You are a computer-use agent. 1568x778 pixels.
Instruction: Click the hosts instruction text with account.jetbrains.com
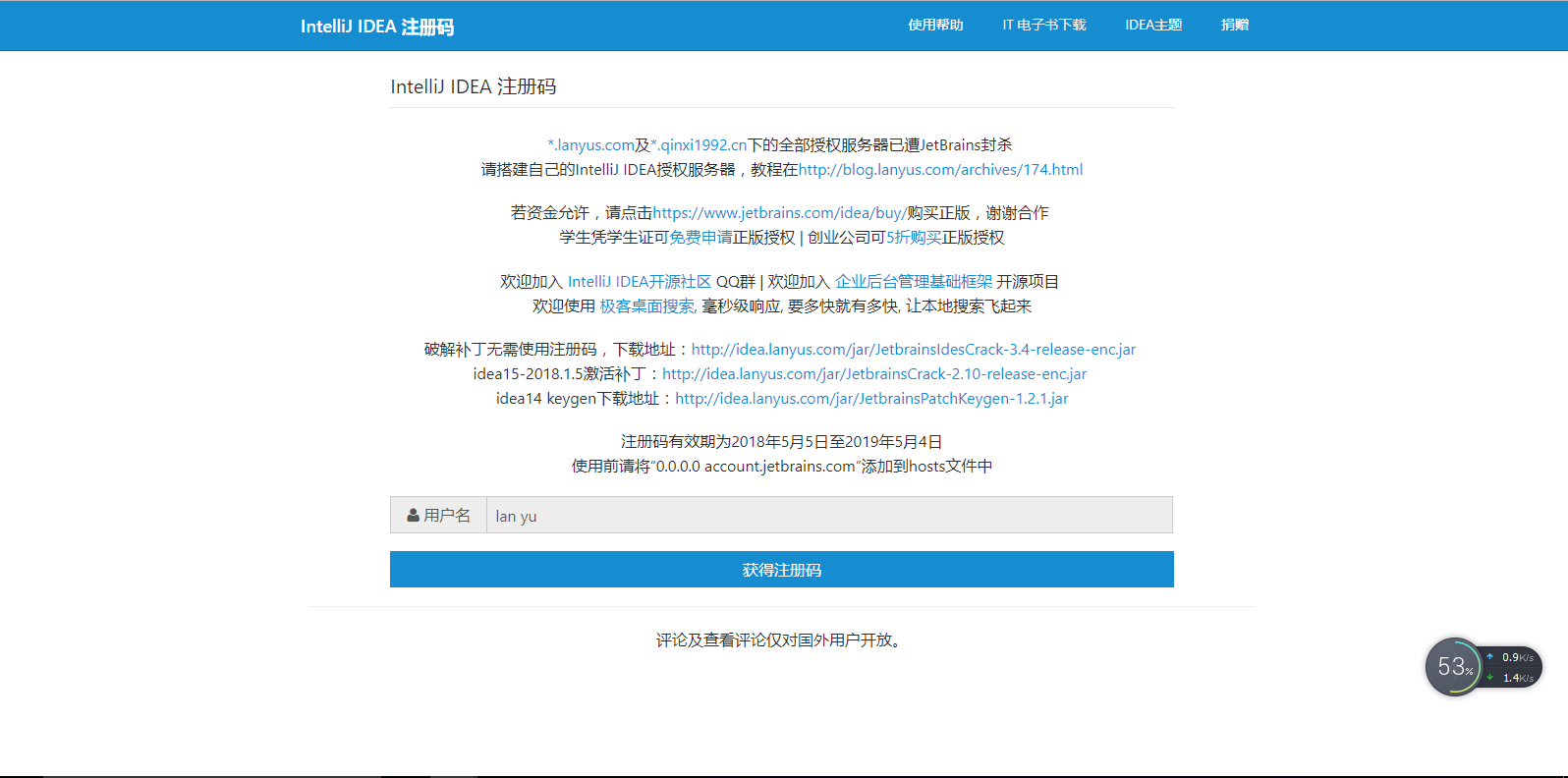(x=782, y=466)
